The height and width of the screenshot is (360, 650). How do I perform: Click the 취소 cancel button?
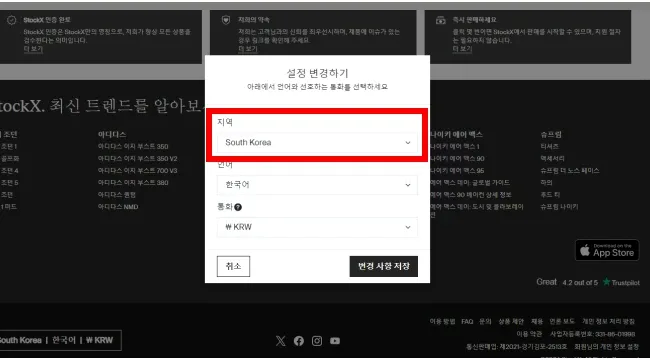click(233, 266)
